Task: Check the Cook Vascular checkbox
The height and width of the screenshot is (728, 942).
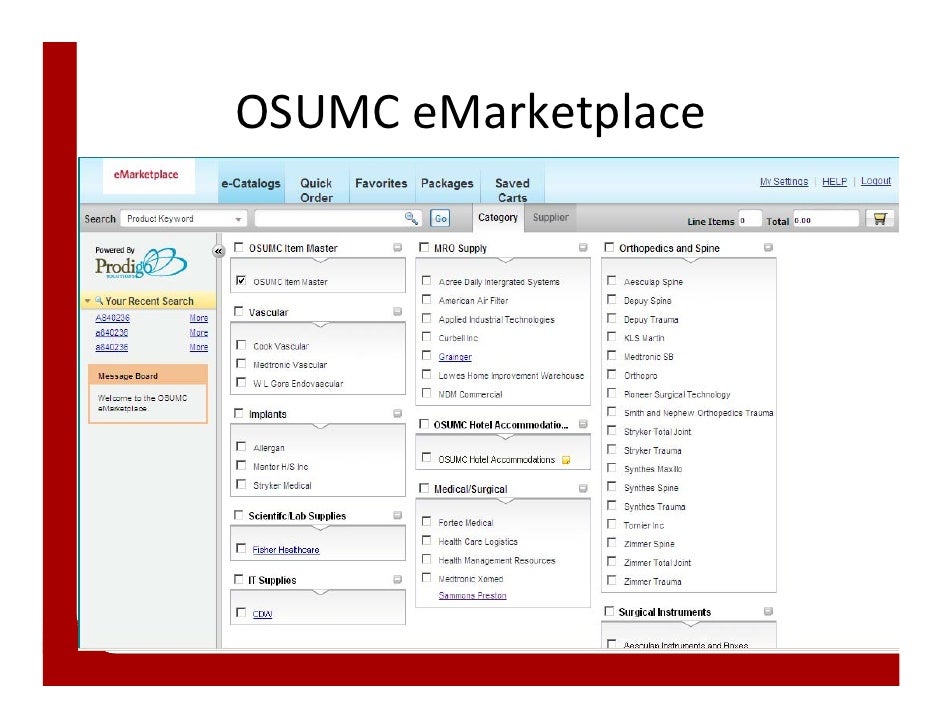Action: click(x=241, y=345)
